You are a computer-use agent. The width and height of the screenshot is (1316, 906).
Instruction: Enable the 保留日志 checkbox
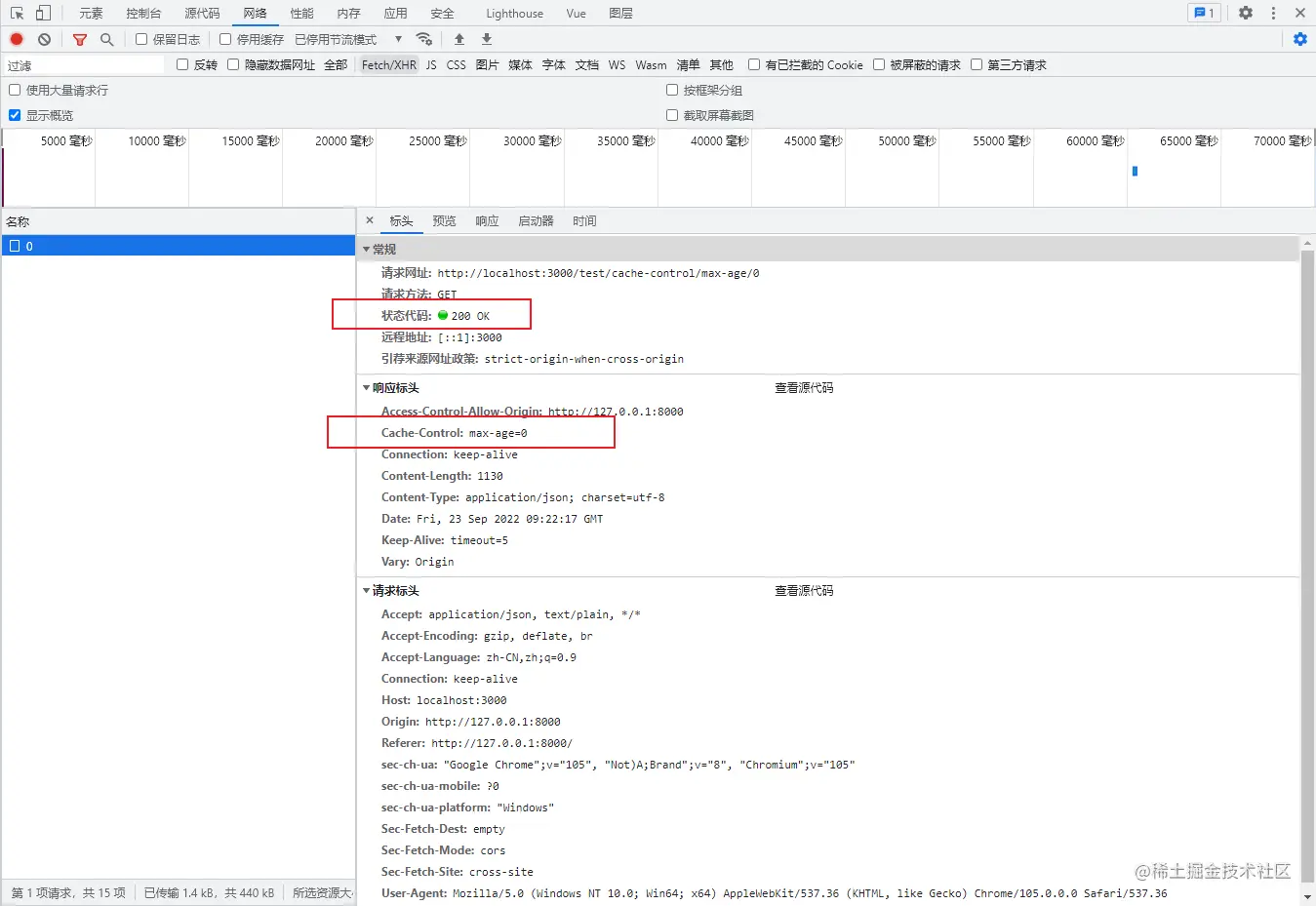pos(141,39)
